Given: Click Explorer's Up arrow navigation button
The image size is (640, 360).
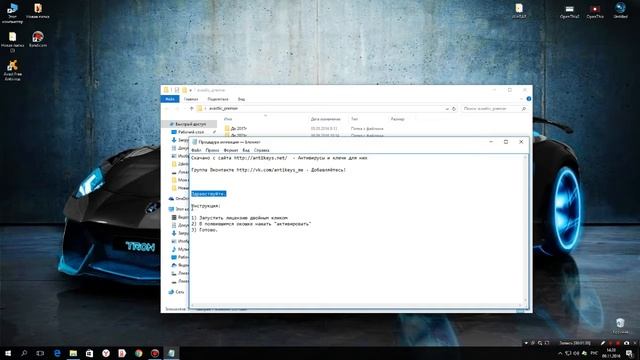Looking at the screenshot, I should point(191,109).
